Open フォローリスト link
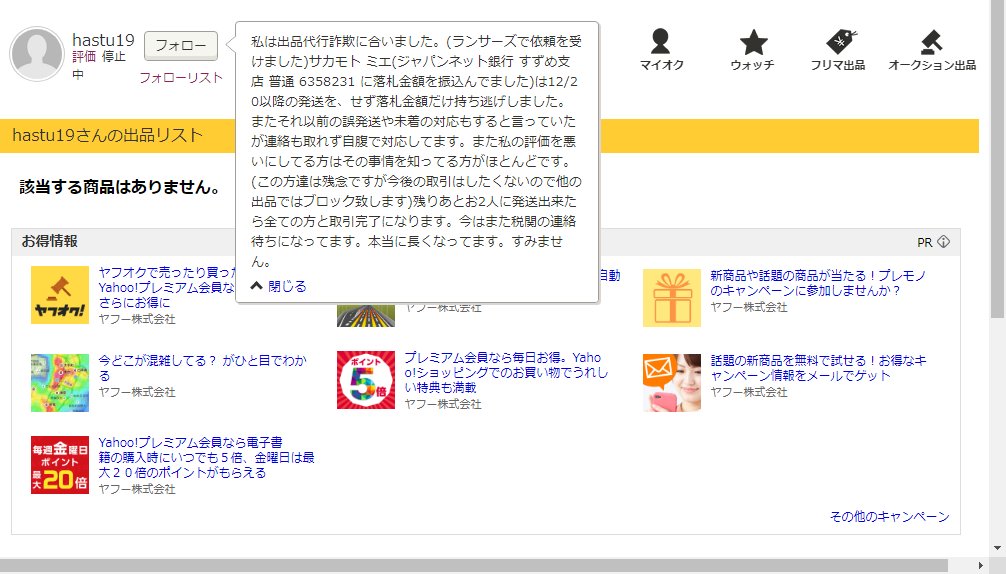Viewport: 1006px width, 574px height. 181,78
